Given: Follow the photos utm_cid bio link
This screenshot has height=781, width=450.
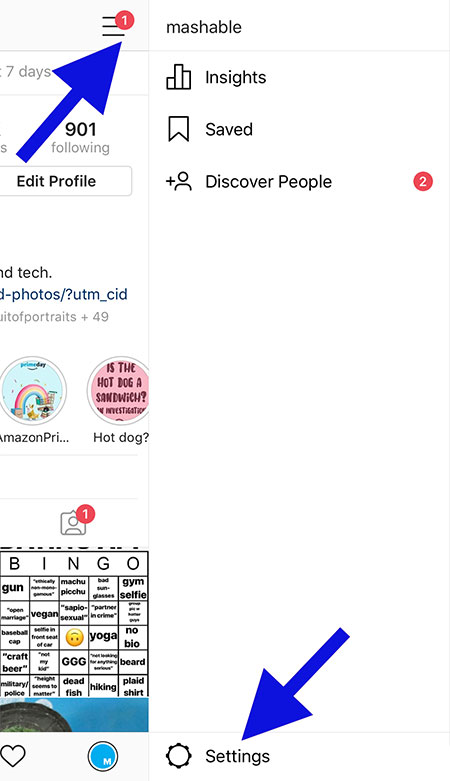Looking at the screenshot, I should (64, 294).
